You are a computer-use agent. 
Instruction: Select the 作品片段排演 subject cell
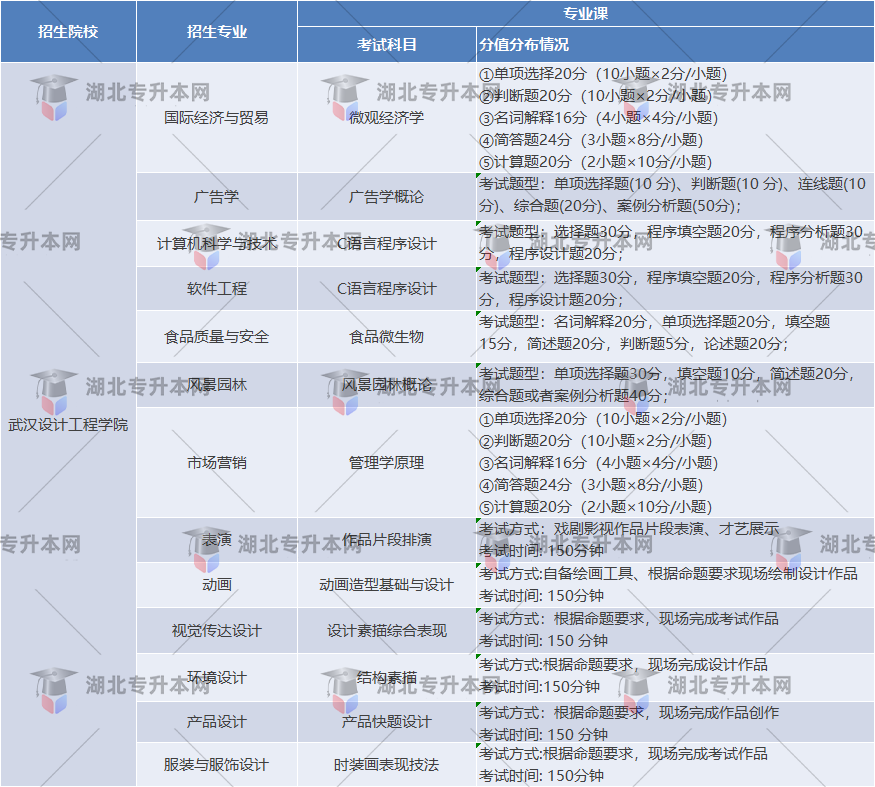[387, 540]
